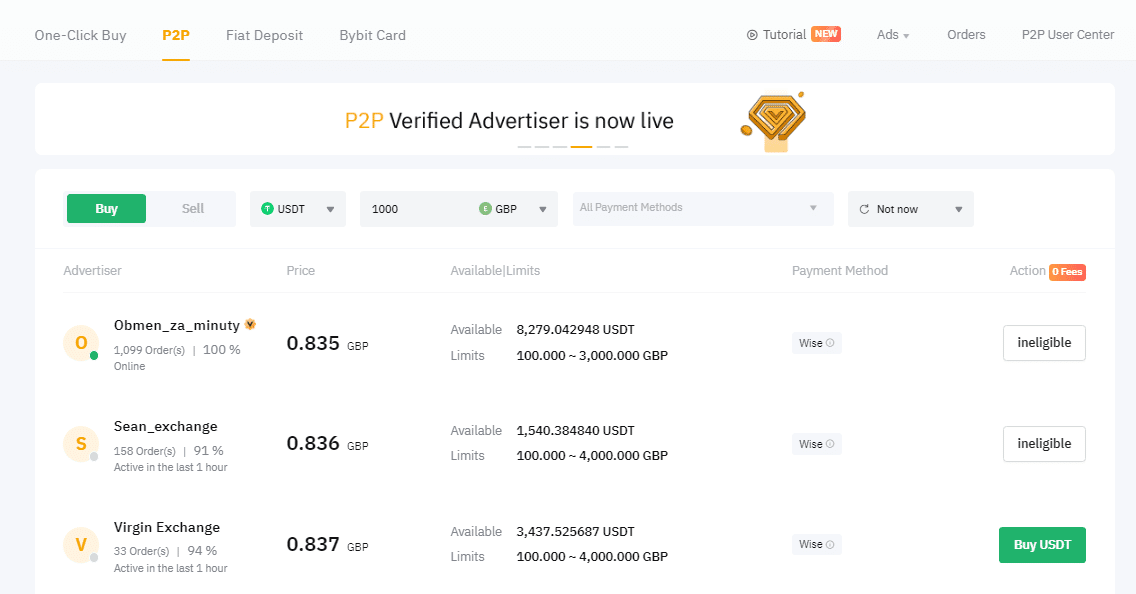
Task: Click the refresh icon beside Not now
Action: tap(864, 209)
